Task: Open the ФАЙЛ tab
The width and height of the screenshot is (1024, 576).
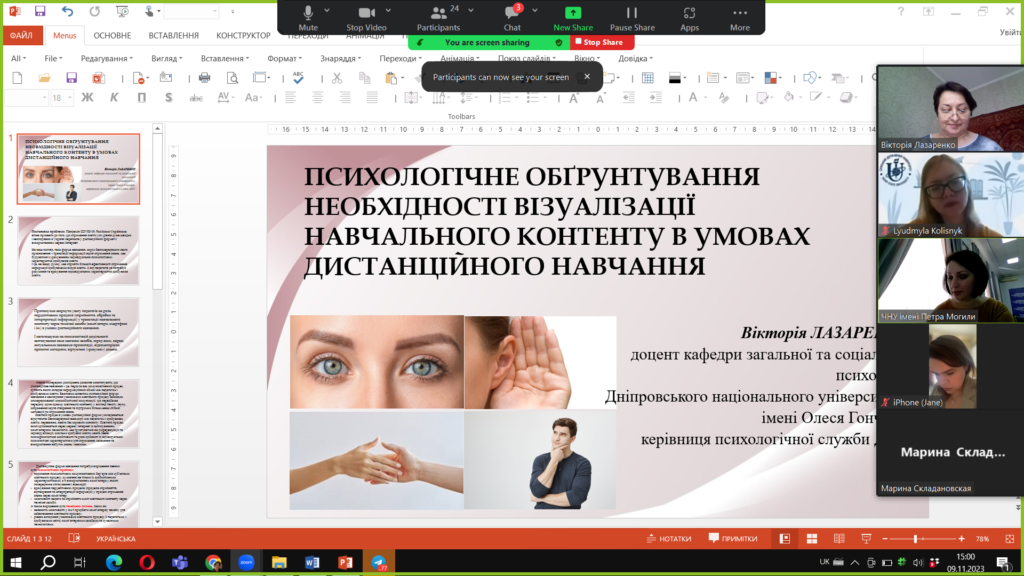Action: (22, 35)
